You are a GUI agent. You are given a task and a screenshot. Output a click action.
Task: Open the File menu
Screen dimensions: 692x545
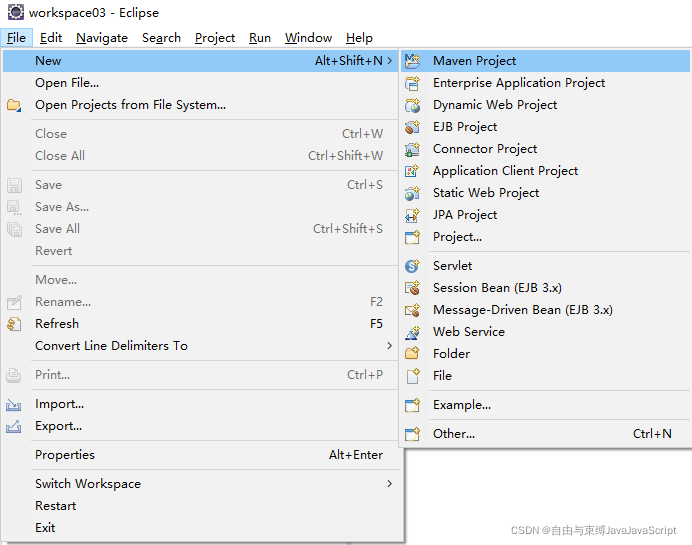[x=16, y=38]
